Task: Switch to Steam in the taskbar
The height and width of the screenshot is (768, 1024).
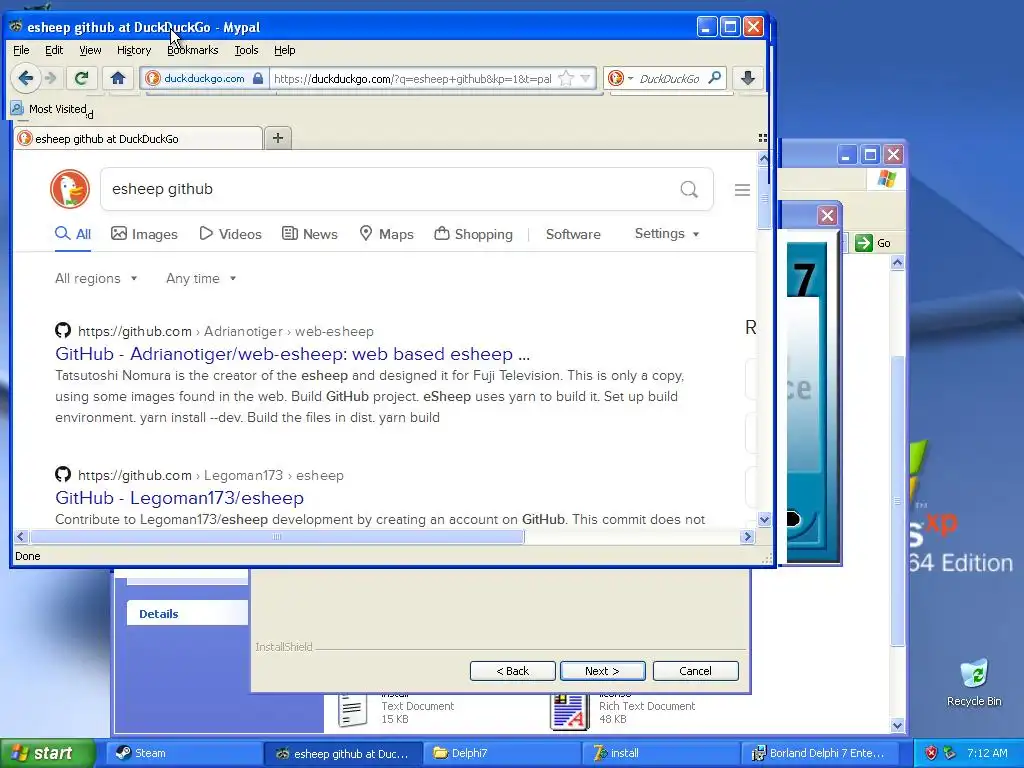Action: click(185, 753)
